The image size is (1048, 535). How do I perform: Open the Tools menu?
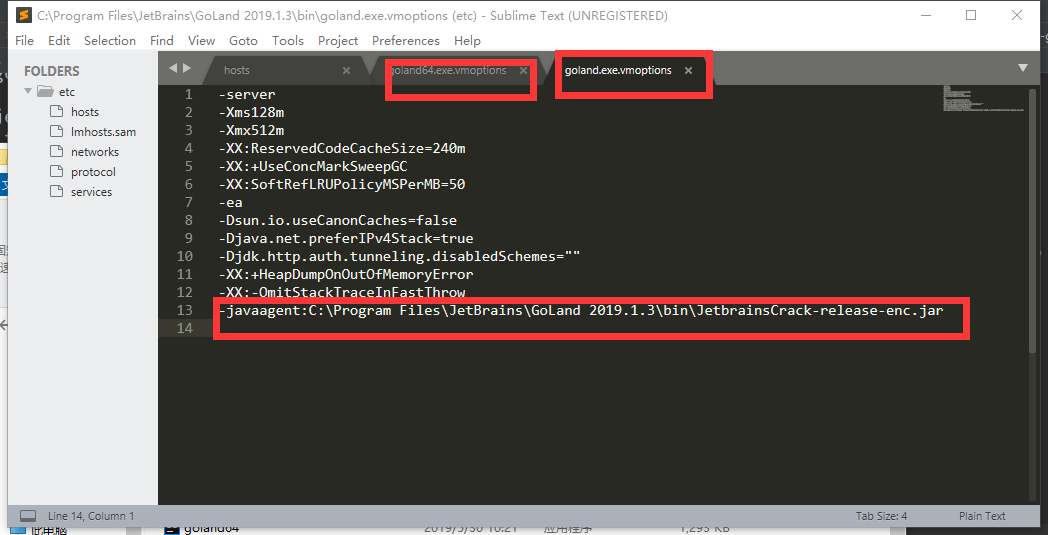[287, 41]
